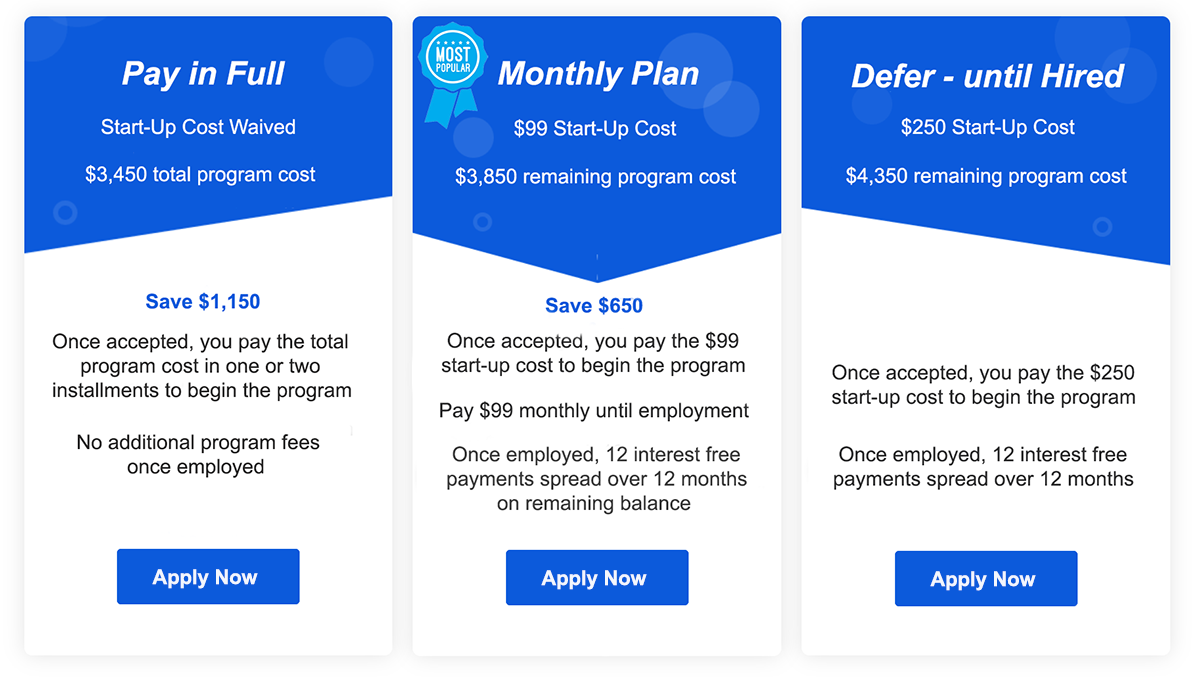Click the small ring decoration in Defer card
This screenshot has width=1200, height=677.
[1102, 227]
